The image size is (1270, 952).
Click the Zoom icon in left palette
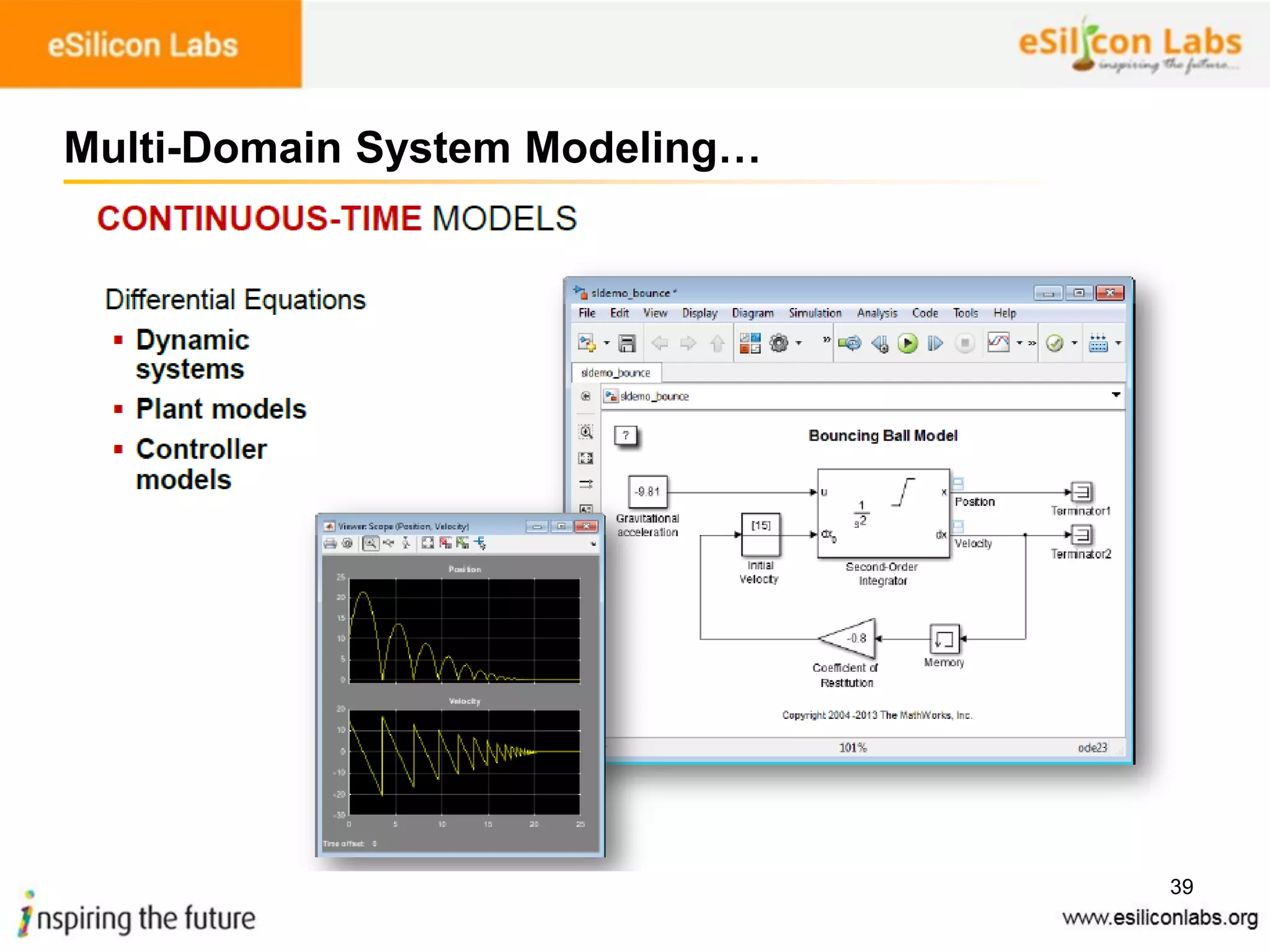click(585, 431)
